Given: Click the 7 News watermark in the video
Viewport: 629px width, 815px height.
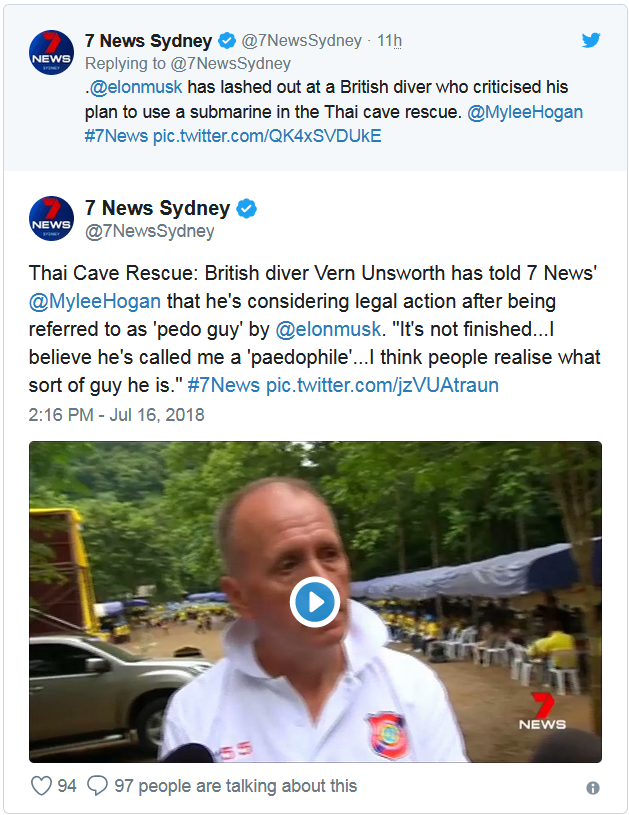Looking at the screenshot, I should click(x=542, y=711).
